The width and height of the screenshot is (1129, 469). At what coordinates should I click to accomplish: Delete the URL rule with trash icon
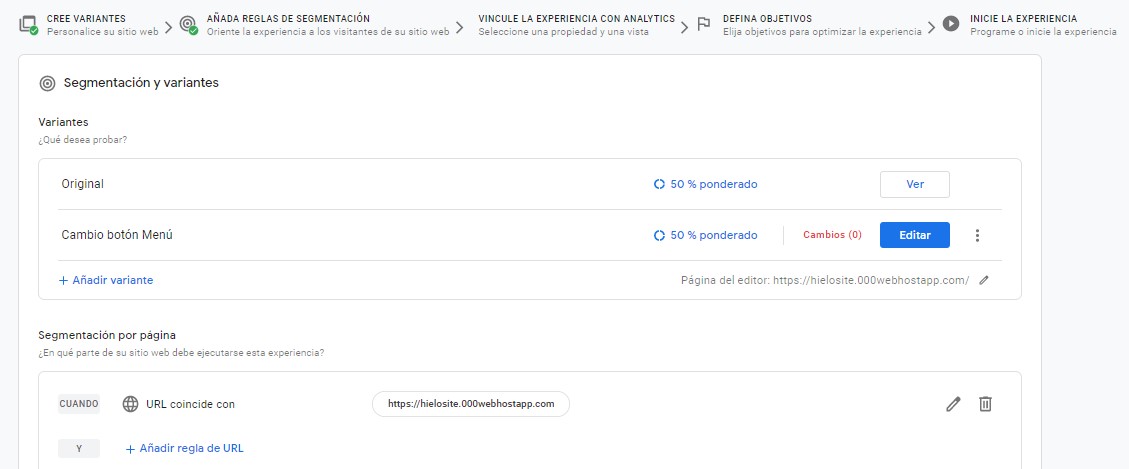coord(985,404)
